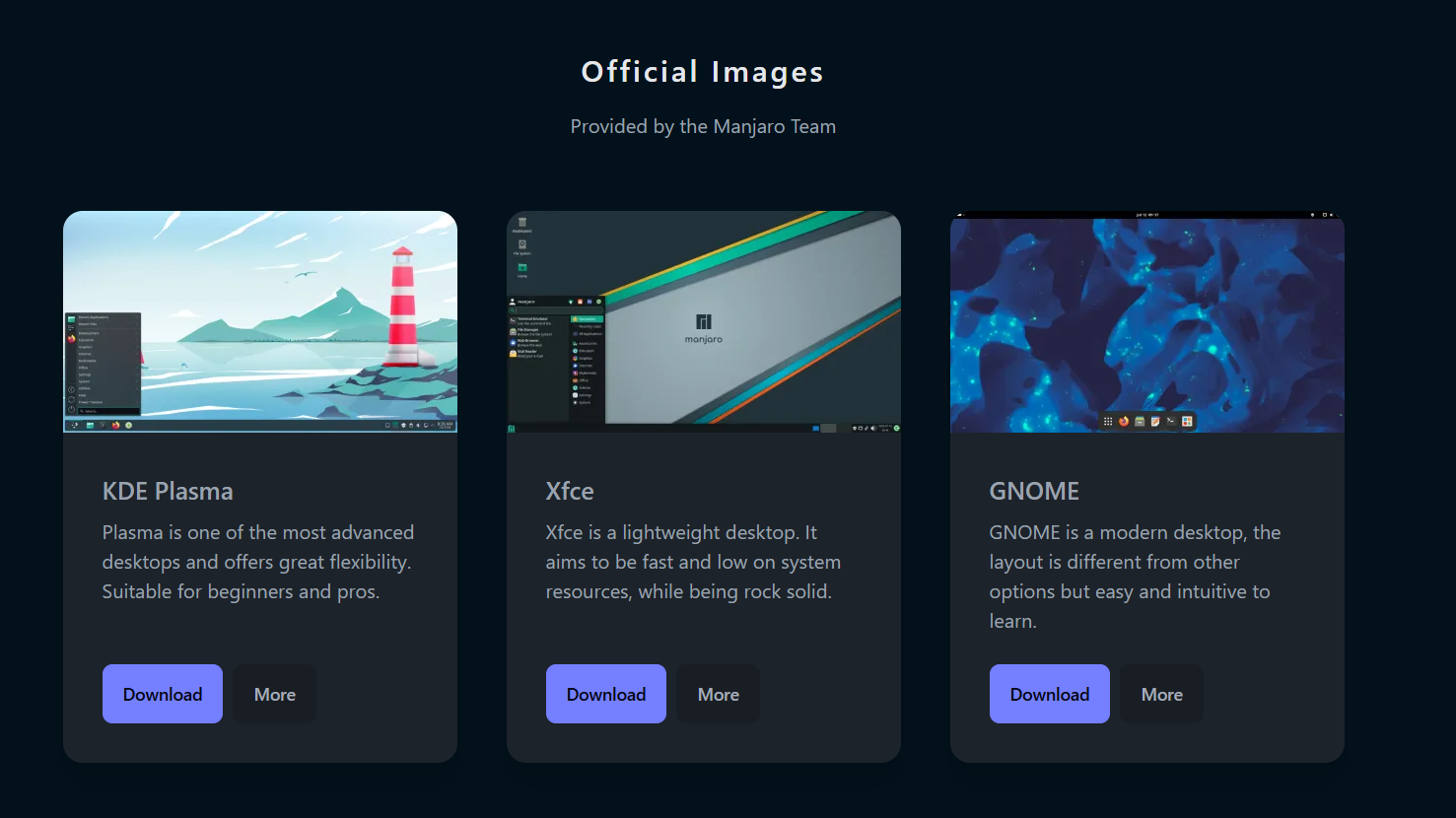Screen dimensions: 1456x818
Task: Click description "Plasma is one of the most advanced"
Action: click(258, 562)
